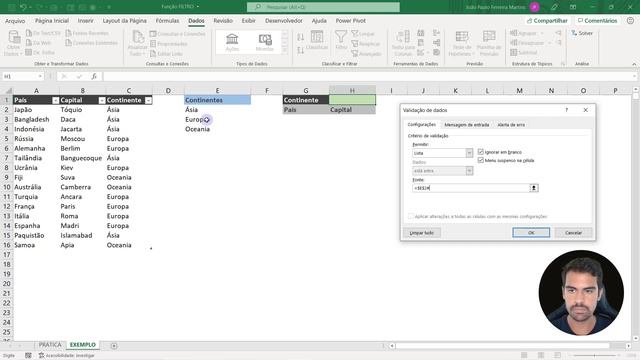Click the Fonte source input field
Image resolution: width=640 pixels, height=360 pixels.
tap(471, 188)
